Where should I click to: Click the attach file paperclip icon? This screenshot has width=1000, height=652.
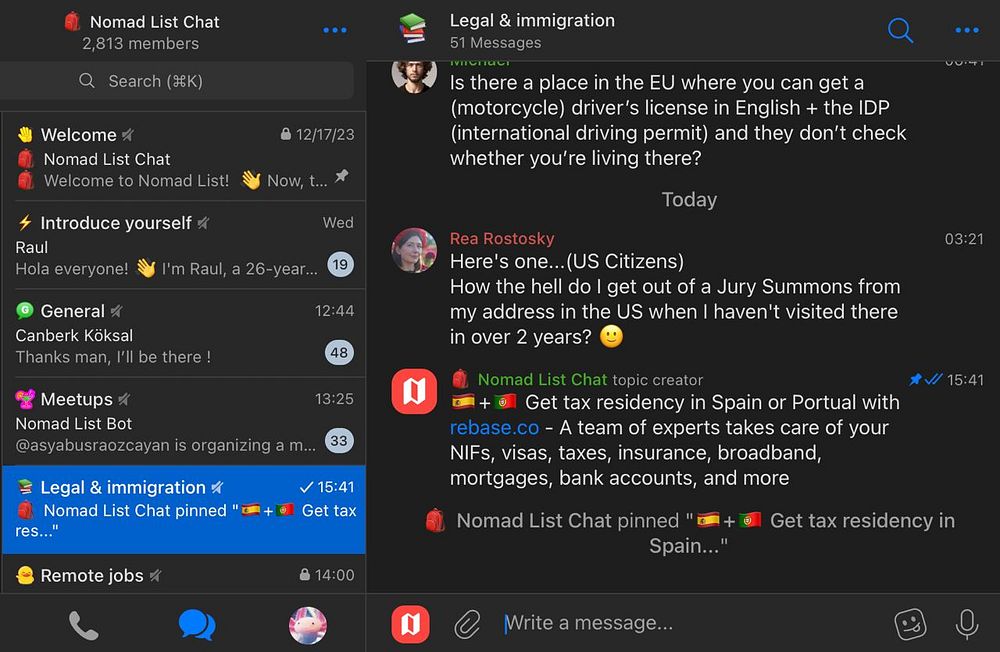click(467, 624)
